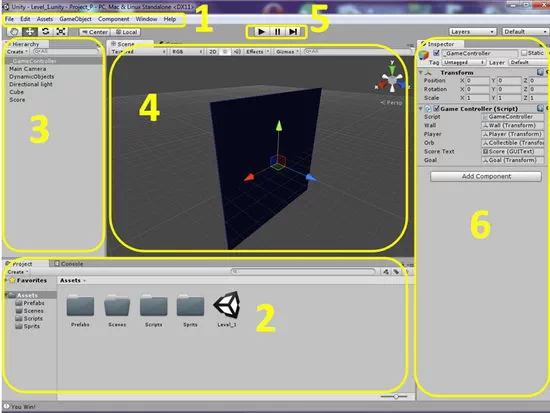The image size is (550, 413).
Task: Click the Wall (Transform) object field
Action: (x=512, y=125)
